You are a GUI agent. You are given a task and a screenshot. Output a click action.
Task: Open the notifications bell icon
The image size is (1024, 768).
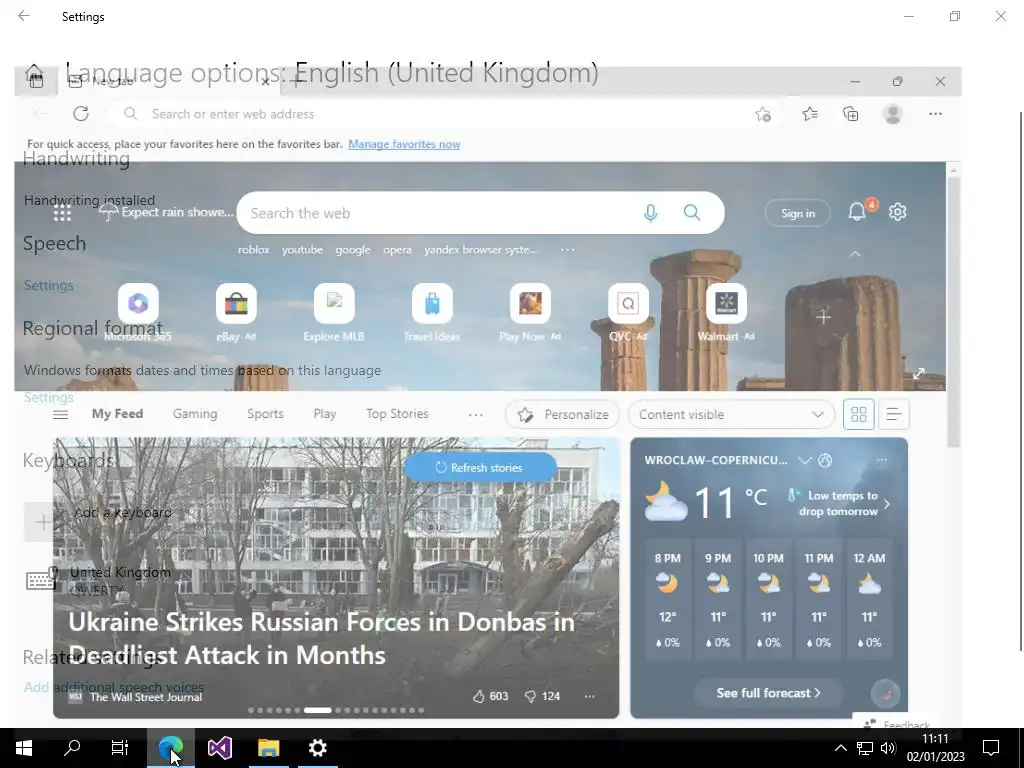point(857,212)
